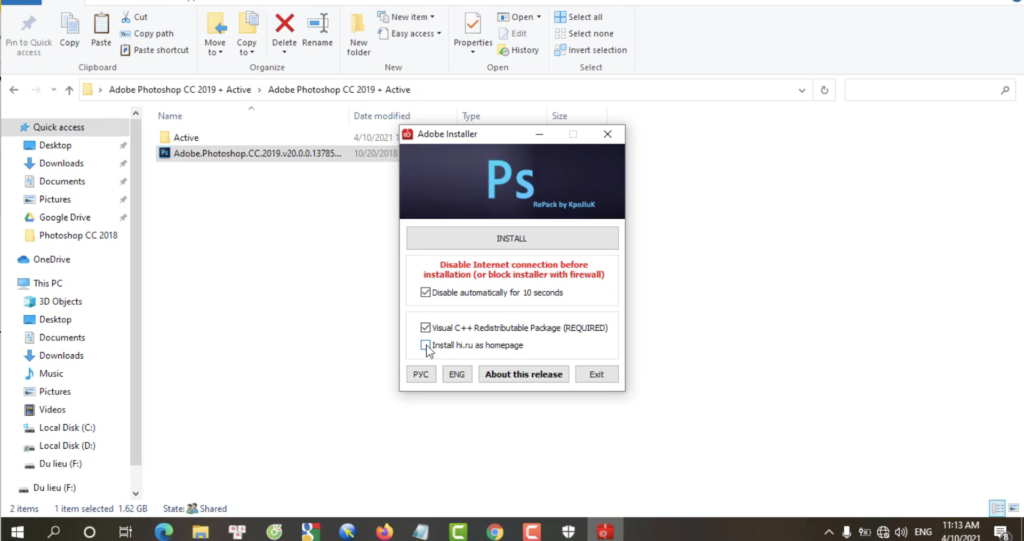Open Firefox from taskbar
The image size is (1024, 541).
coord(384,532)
